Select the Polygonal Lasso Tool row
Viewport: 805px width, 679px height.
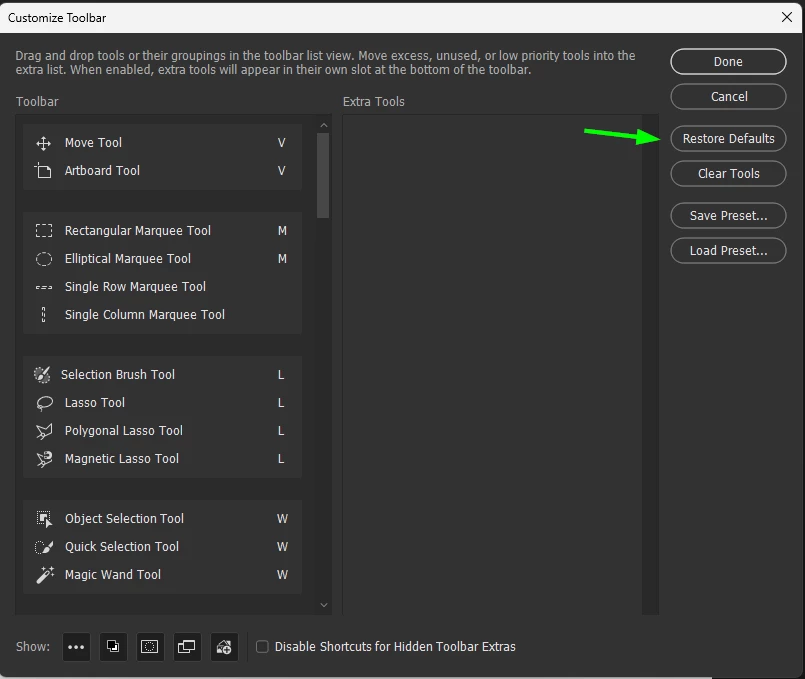162,431
